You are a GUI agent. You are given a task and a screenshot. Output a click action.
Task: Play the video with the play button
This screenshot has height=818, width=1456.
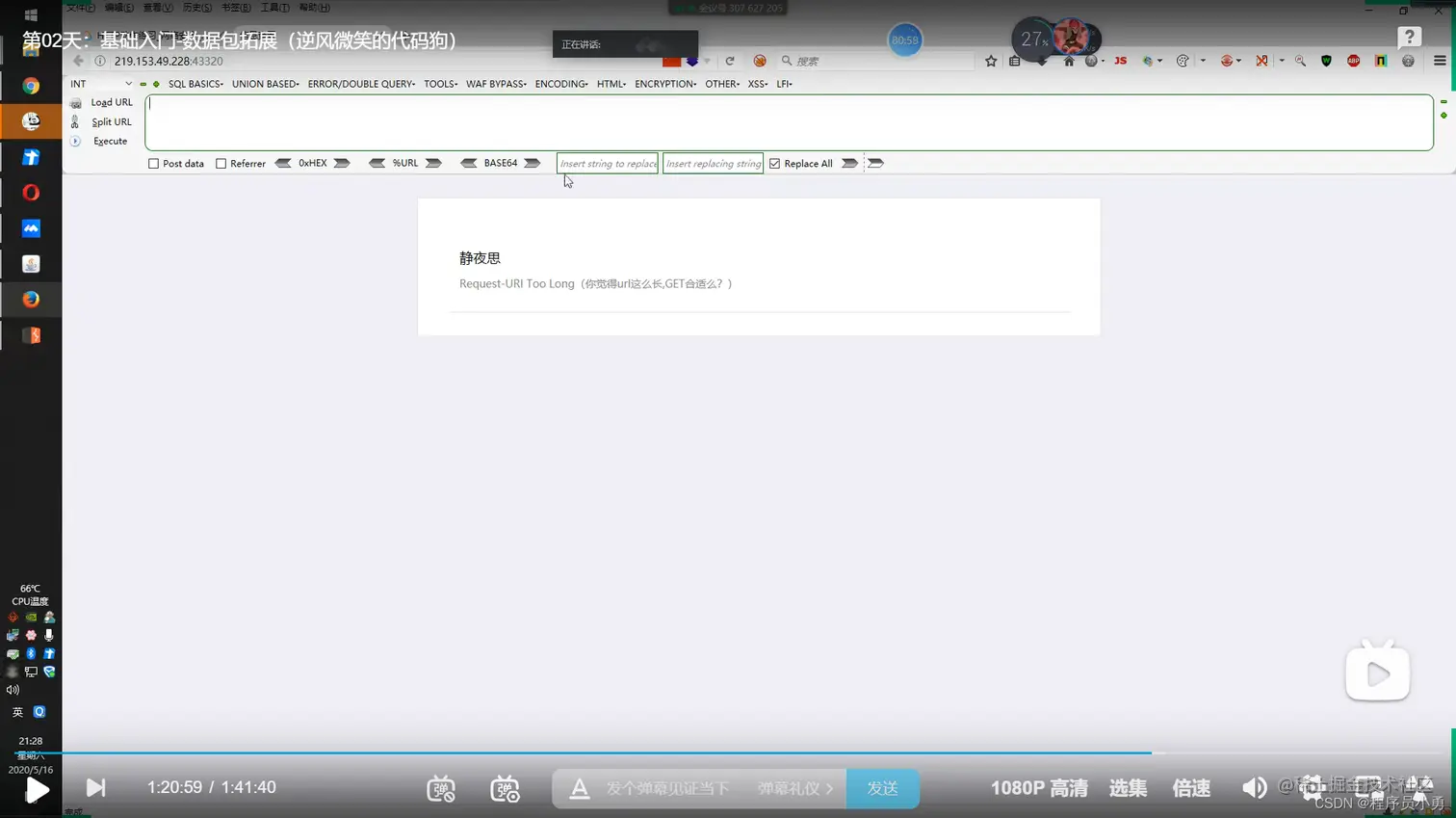point(37,790)
